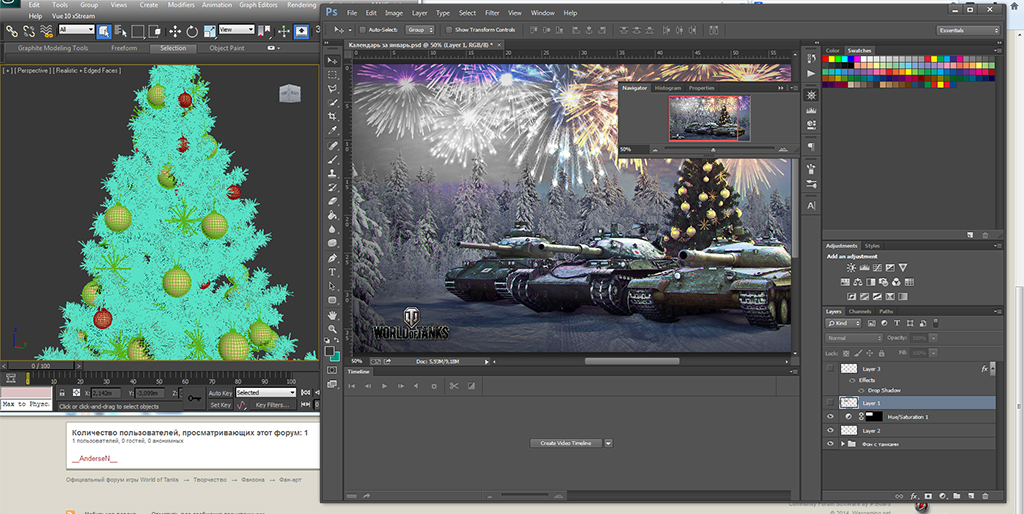Click Select by Name in 3ds Max
The width and height of the screenshot is (1024, 514).
(x=121, y=31)
